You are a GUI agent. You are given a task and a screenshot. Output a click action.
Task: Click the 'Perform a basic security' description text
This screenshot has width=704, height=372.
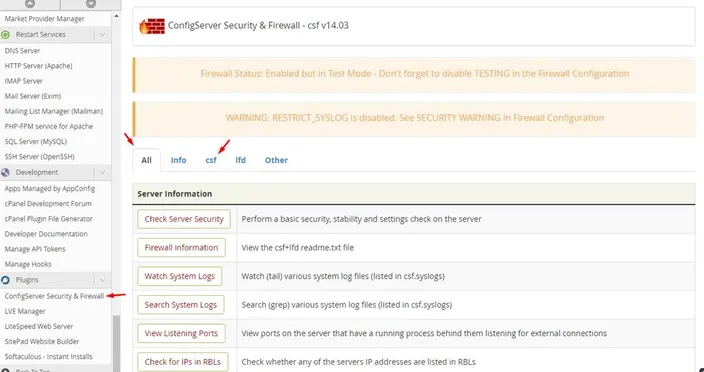tap(361, 219)
